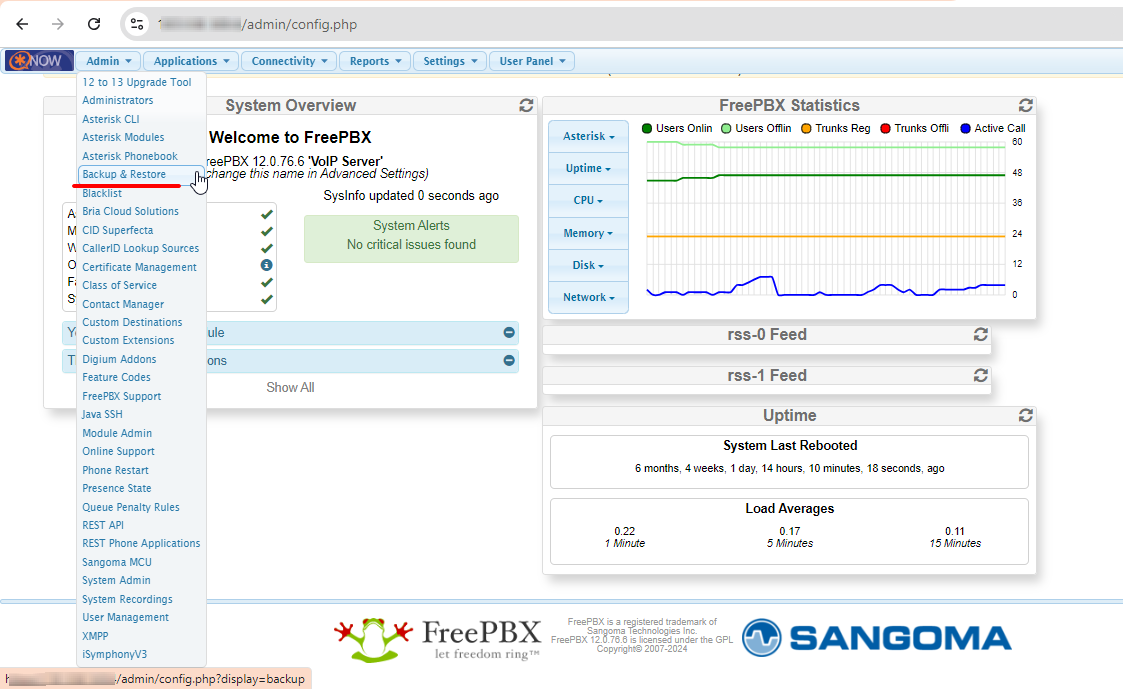The image size is (1123, 689).
Task: Open the Settings menu
Action: pyautogui.click(x=450, y=61)
